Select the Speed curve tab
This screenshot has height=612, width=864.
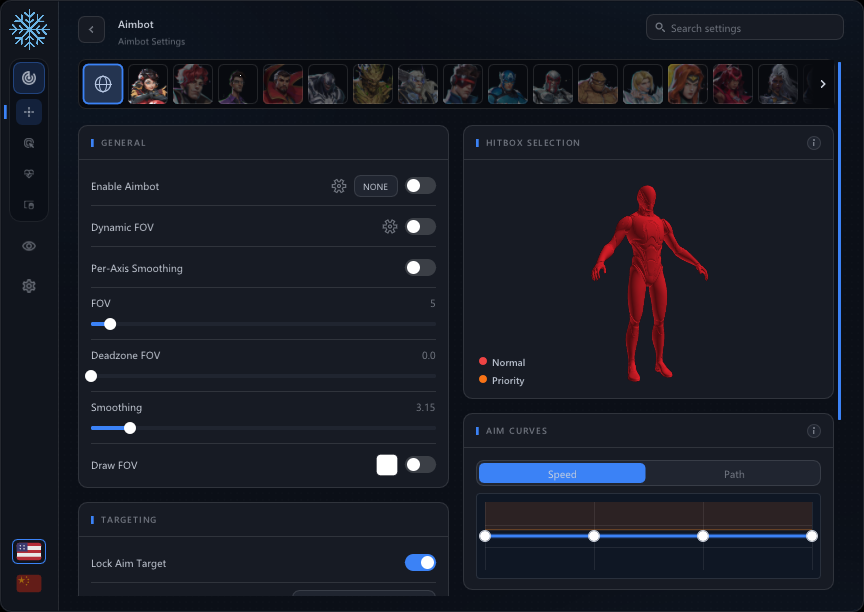(562, 474)
